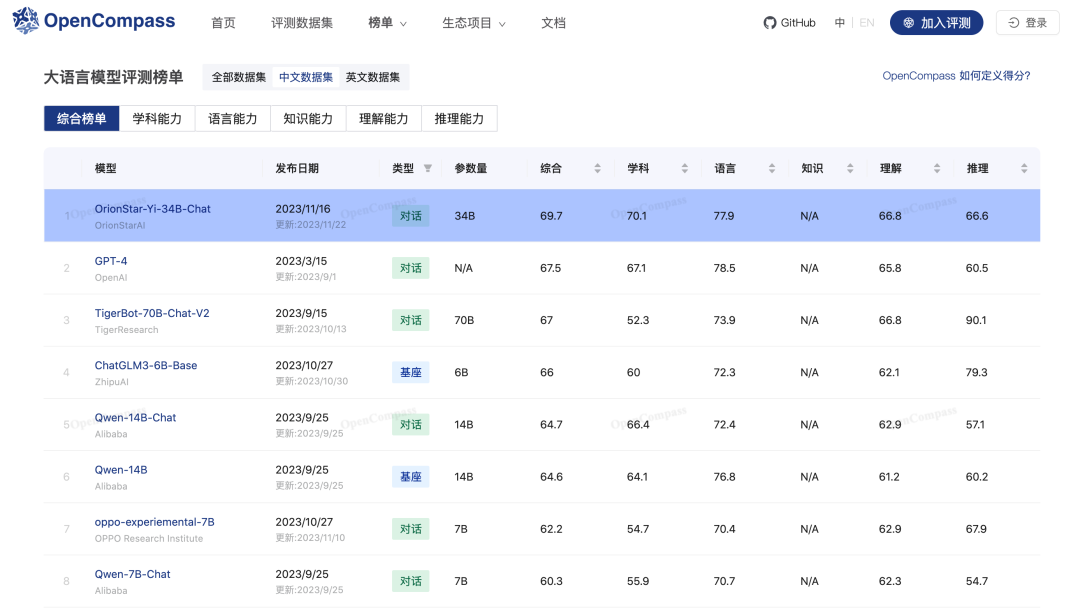Open the GitHub link
The image size is (1080, 613).
tap(789, 23)
